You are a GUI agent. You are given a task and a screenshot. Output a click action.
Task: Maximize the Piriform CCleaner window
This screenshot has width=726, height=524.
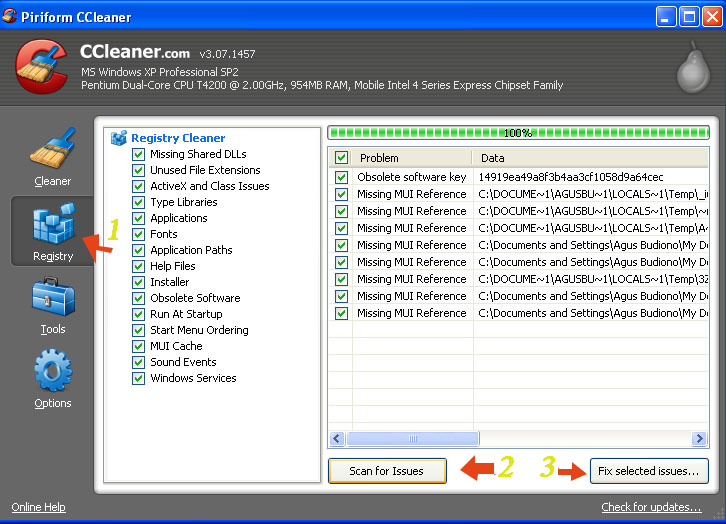[x=689, y=17]
